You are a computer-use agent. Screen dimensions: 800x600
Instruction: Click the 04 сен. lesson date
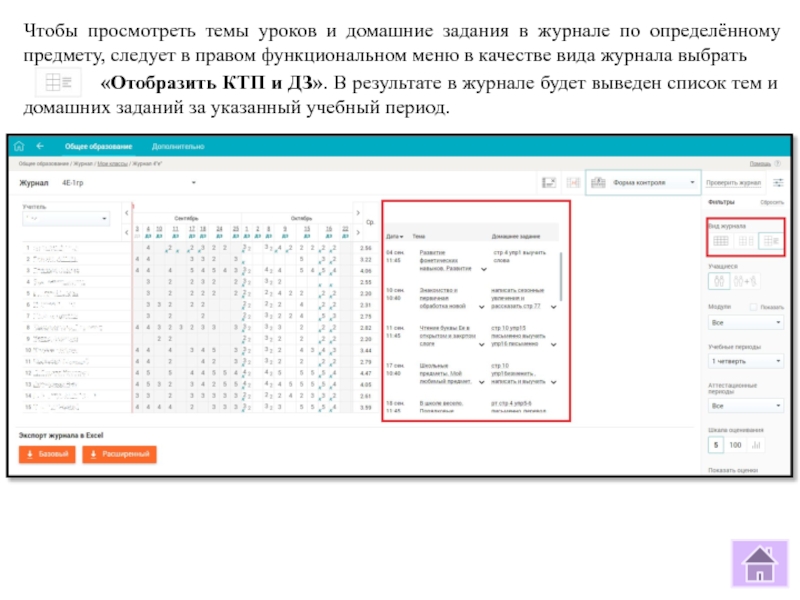click(x=395, y=253)
